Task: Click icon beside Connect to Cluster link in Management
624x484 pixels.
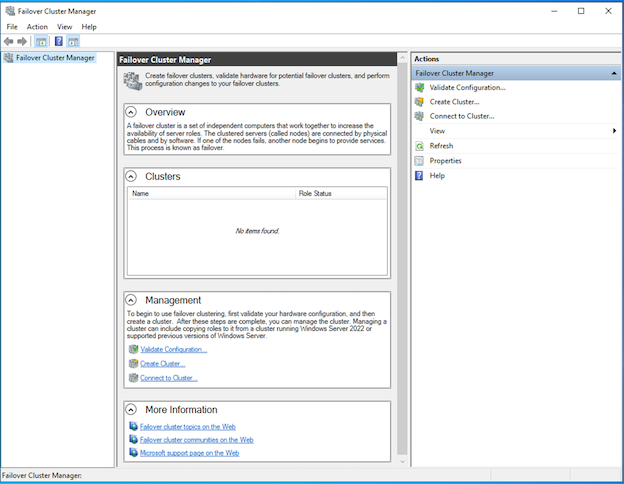Action: [x=133, y=378]
